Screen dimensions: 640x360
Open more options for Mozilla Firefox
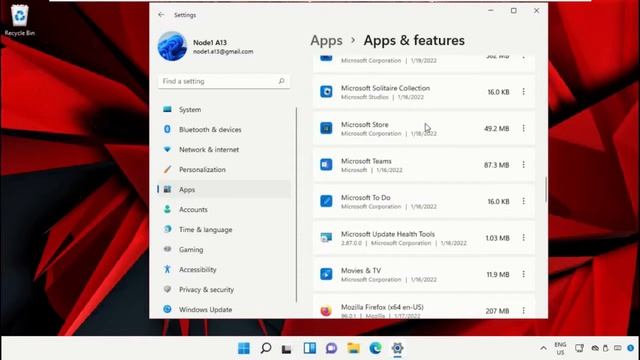[523, 311]
